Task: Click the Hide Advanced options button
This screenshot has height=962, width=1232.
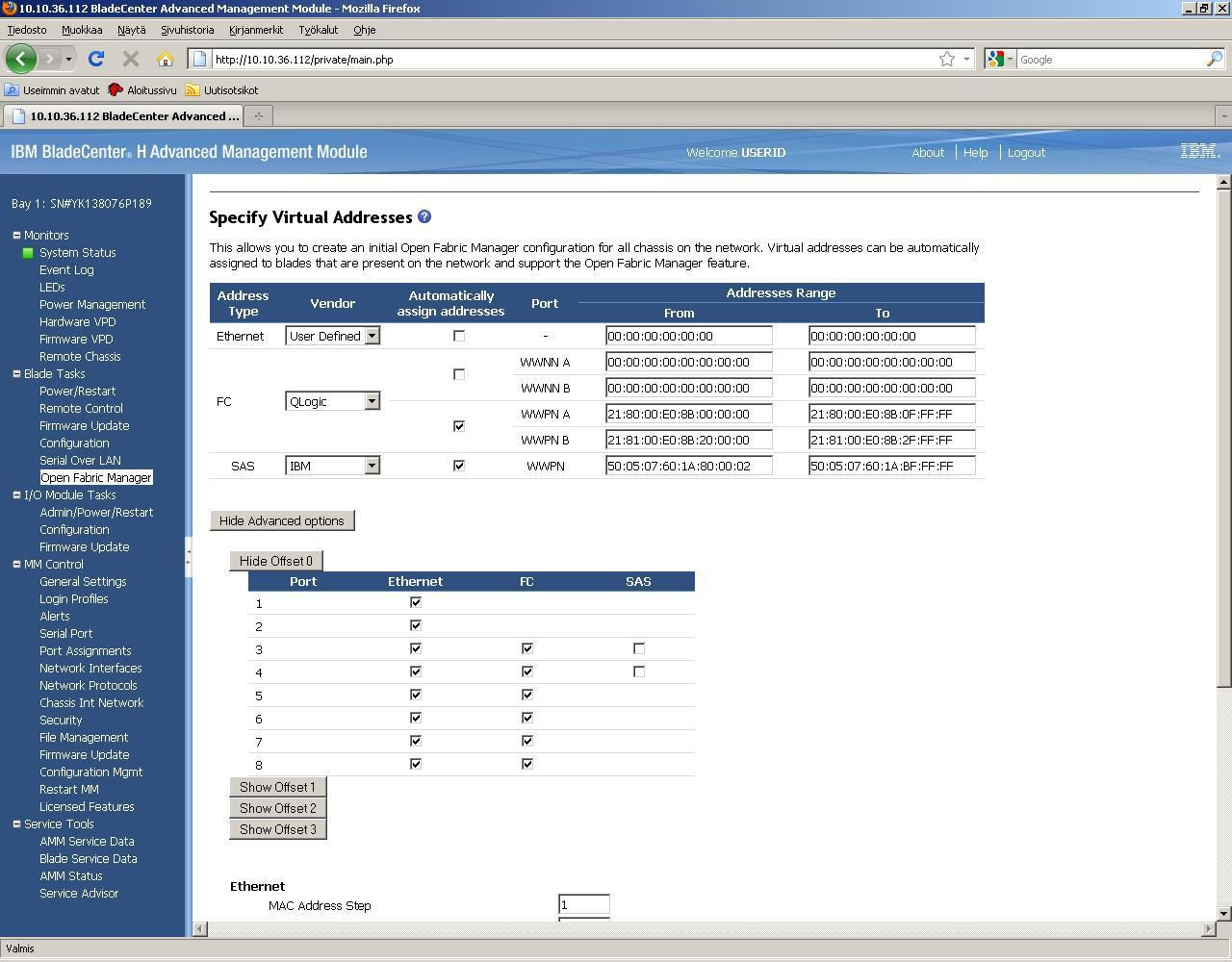Action: [x=282, y=520]
